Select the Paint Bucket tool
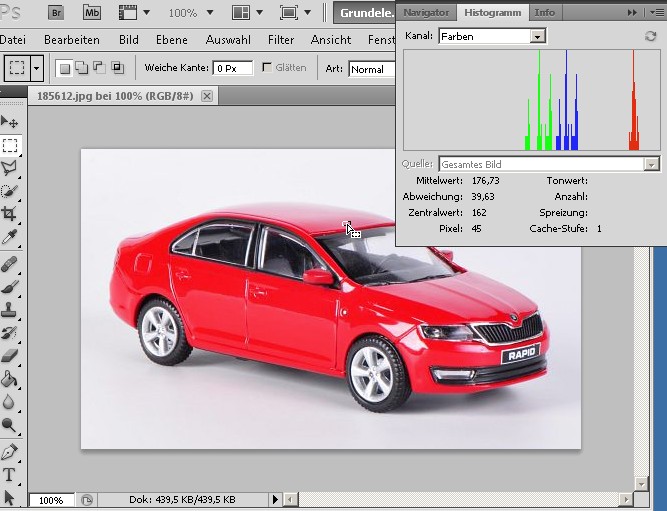 (x=9, y=379)
